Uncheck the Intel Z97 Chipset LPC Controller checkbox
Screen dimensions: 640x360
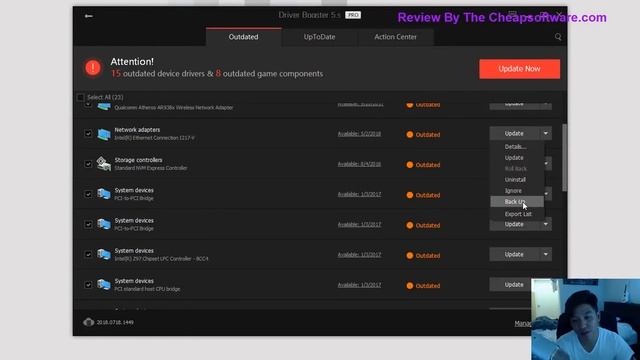(88, 254)
